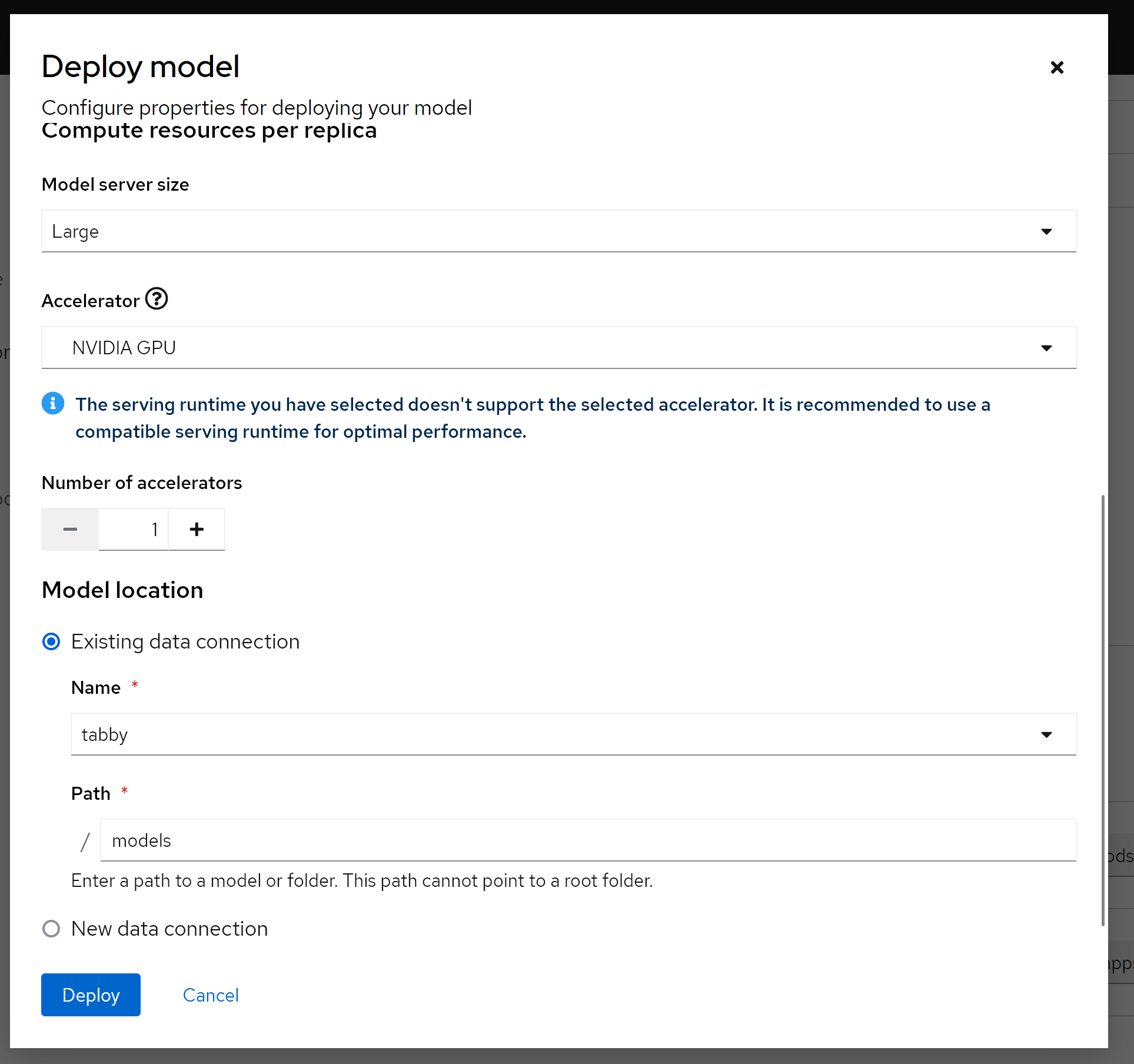The width and height of the screenshot is (1134, 1064).
Task: Close the Deploy model dialog
Action: pos(1057,68)
